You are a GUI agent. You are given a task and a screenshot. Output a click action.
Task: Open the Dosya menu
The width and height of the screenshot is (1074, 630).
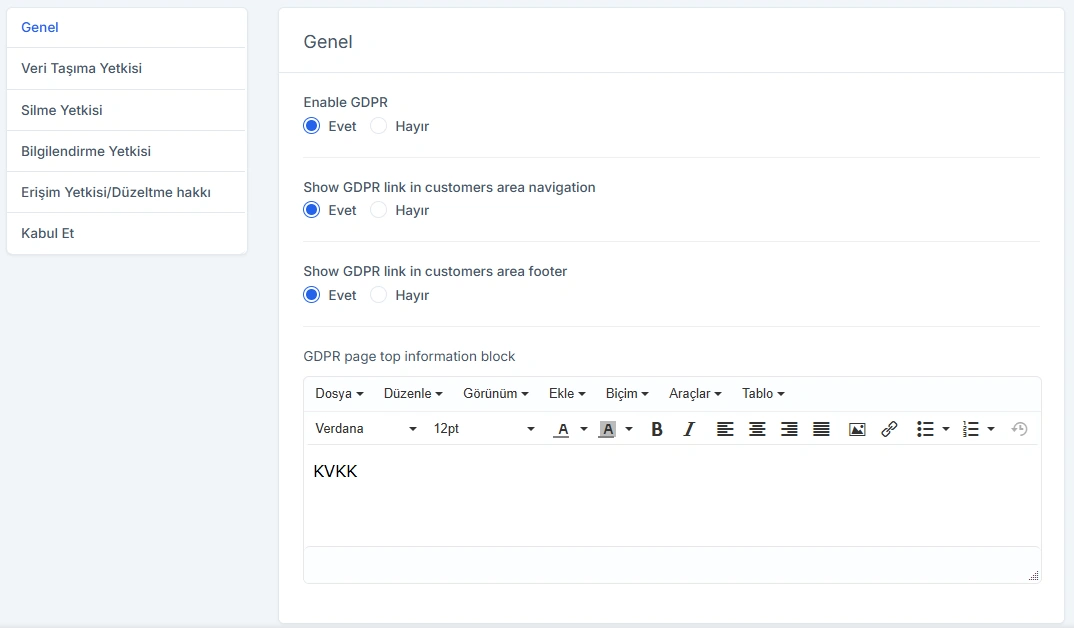coord(339,394)
